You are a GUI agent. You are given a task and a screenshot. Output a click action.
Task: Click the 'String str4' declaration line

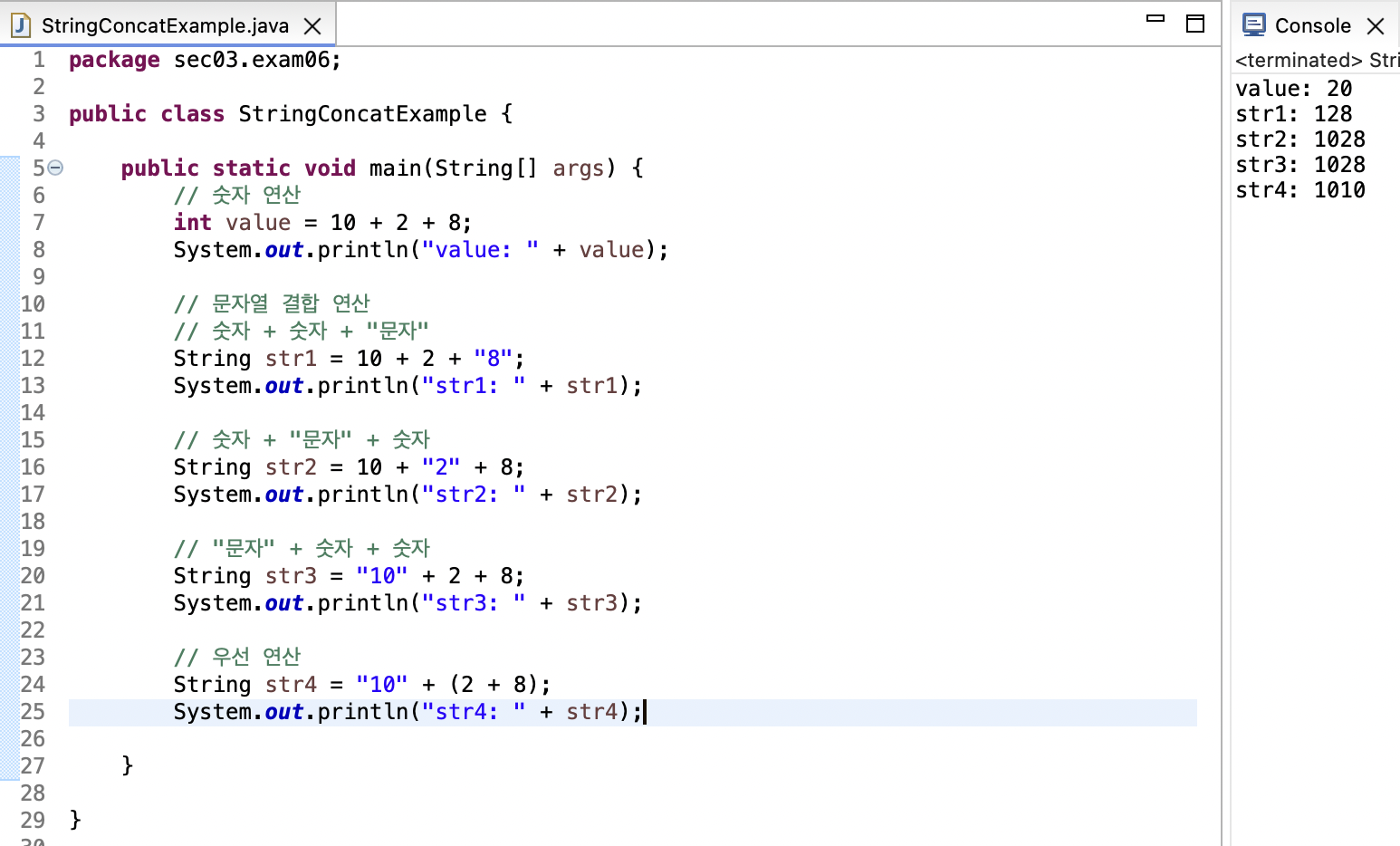point(362,685)
